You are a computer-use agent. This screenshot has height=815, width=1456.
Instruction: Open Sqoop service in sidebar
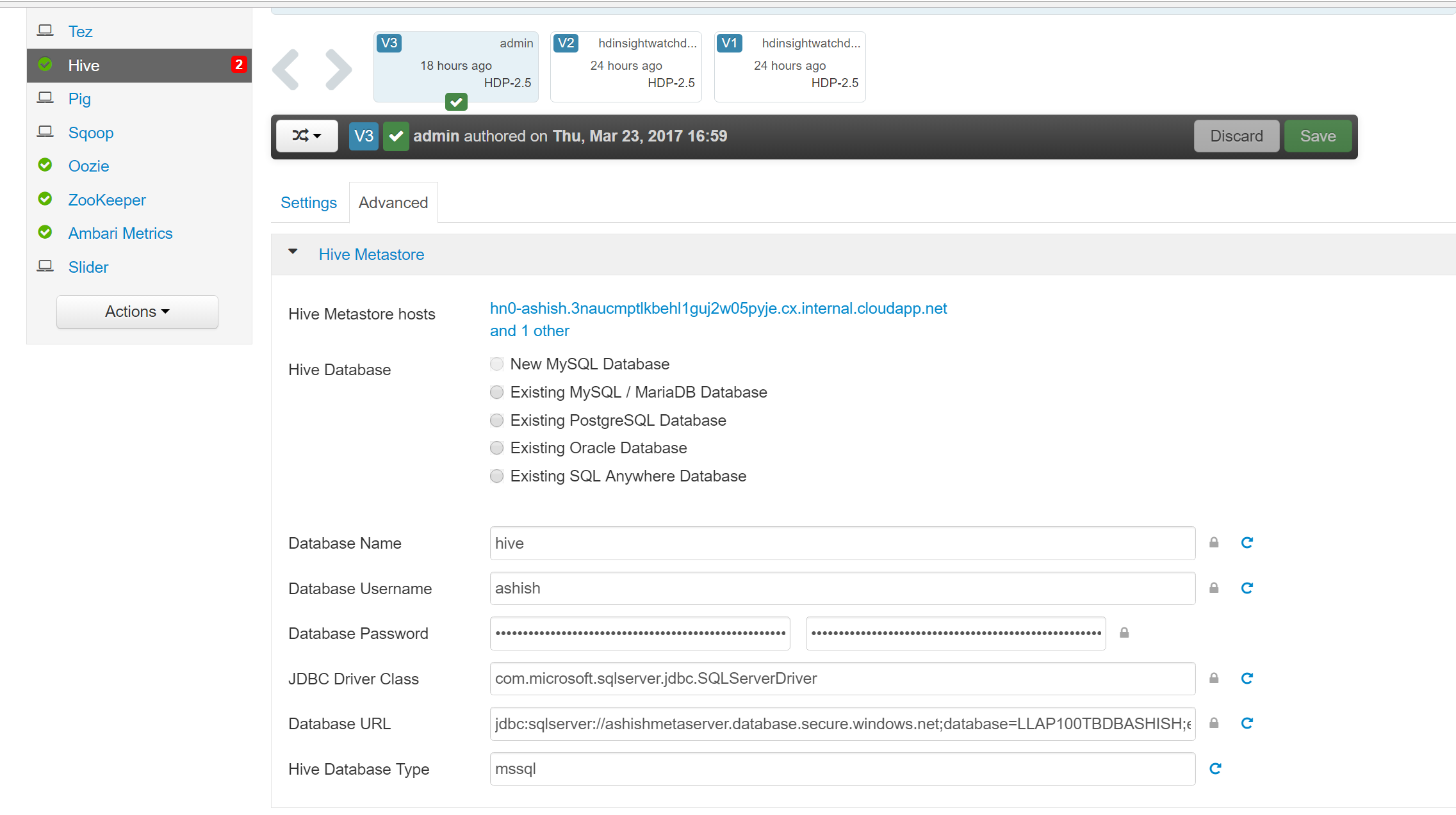tap(91, 133)
